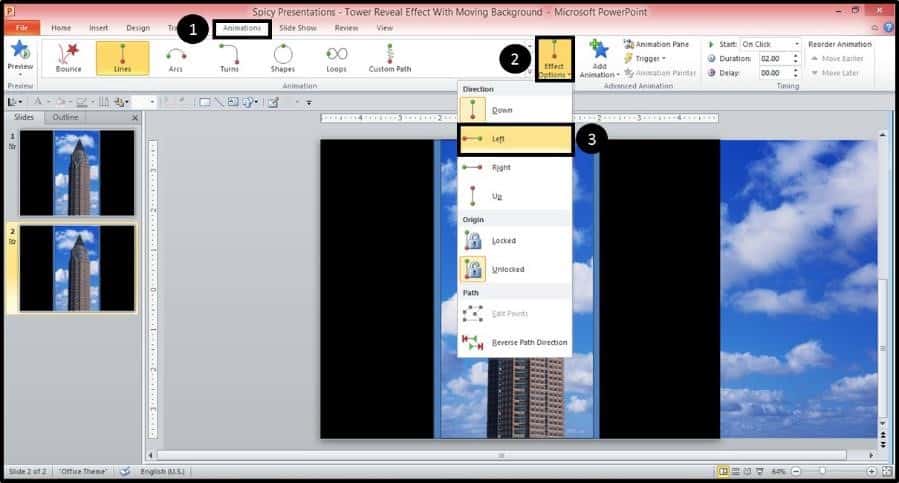This screenshot has width=899, height=483.
Task: Choose the Arcs motion path
Action: click(x=176, y=58)
